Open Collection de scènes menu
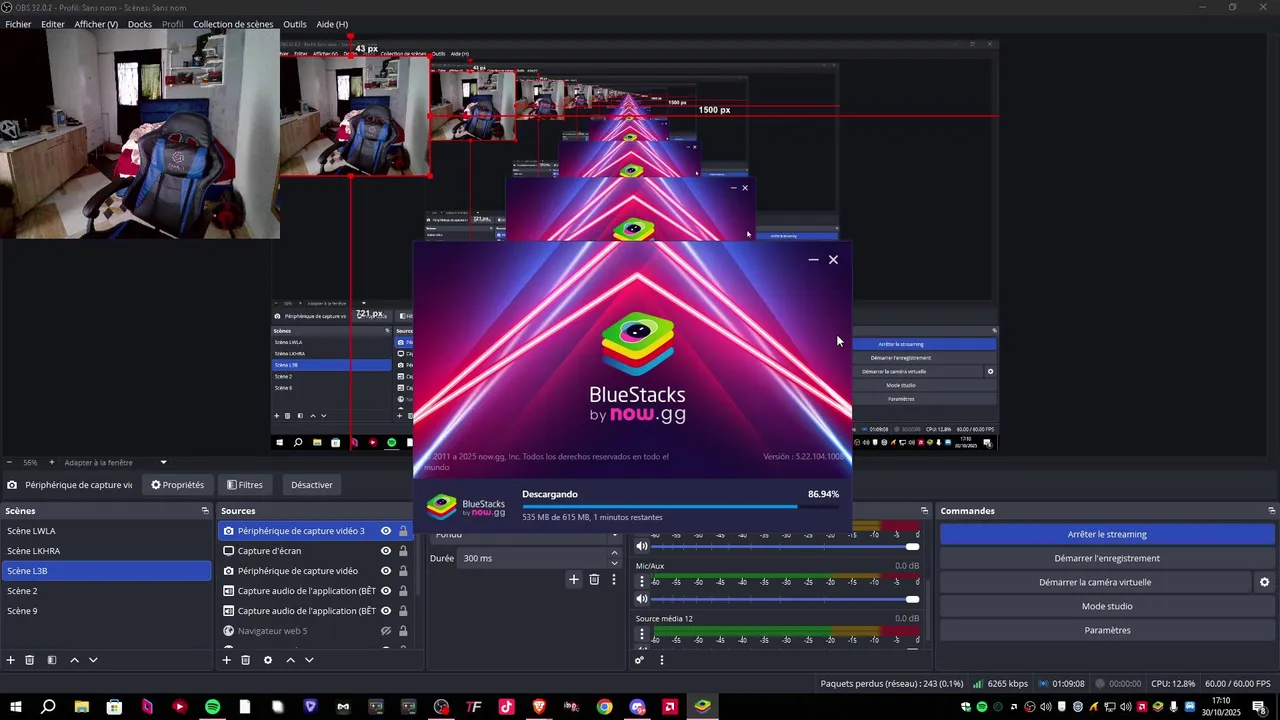The height and width of the screenshot is (720, 1280). 233,24
